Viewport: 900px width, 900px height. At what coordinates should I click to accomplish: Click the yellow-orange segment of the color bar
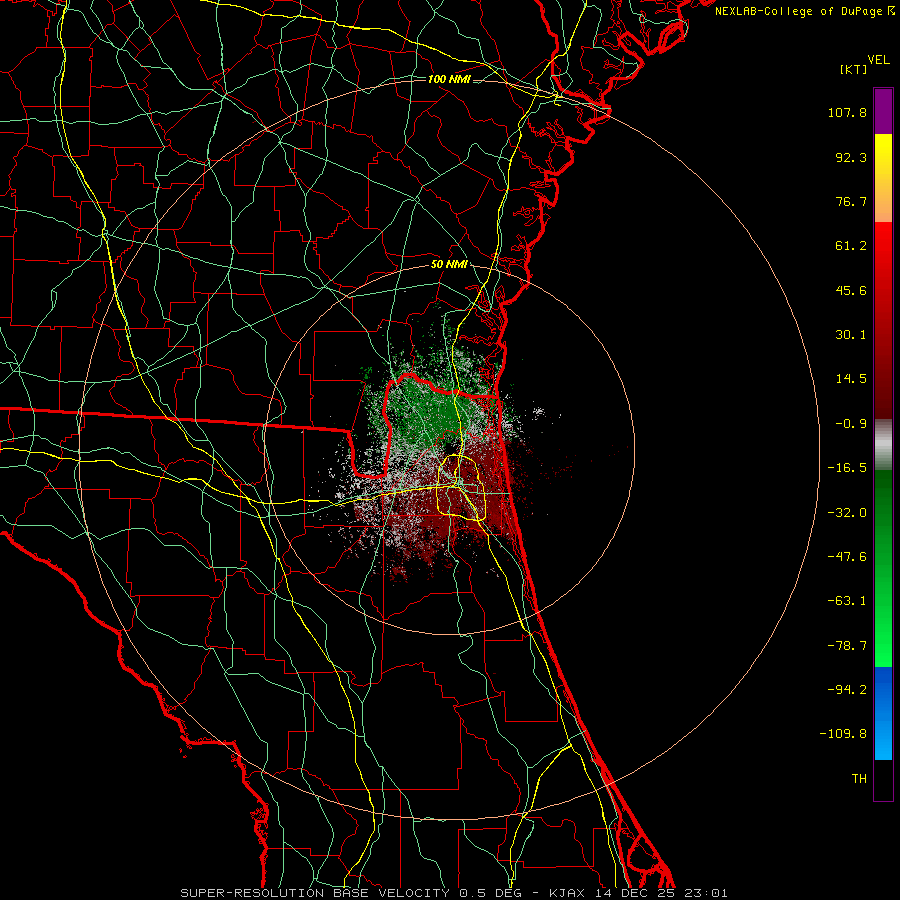pyautogui.click(x=883, y=178)
